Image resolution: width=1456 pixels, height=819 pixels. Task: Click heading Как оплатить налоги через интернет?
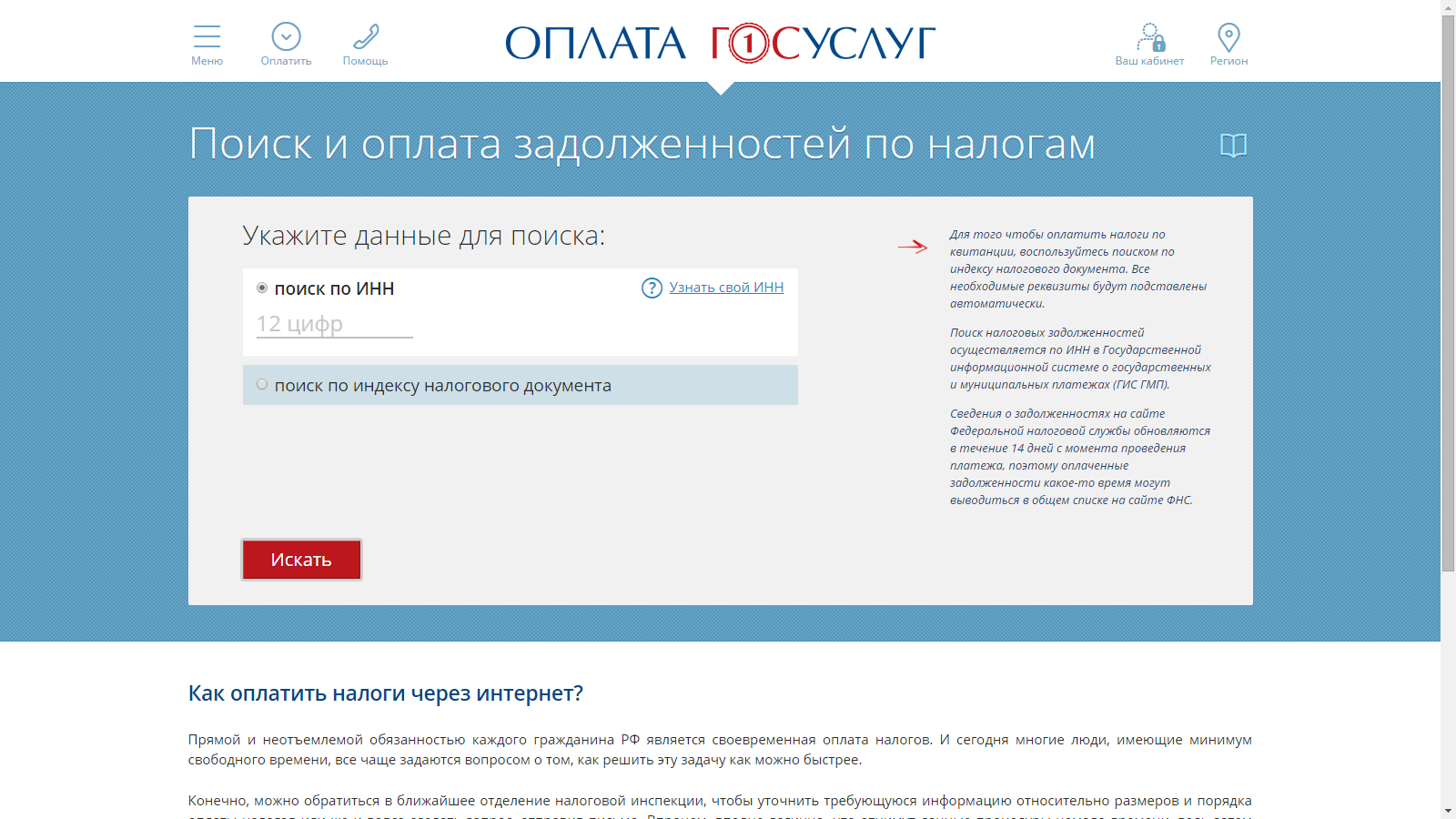[x=385, y=693]
